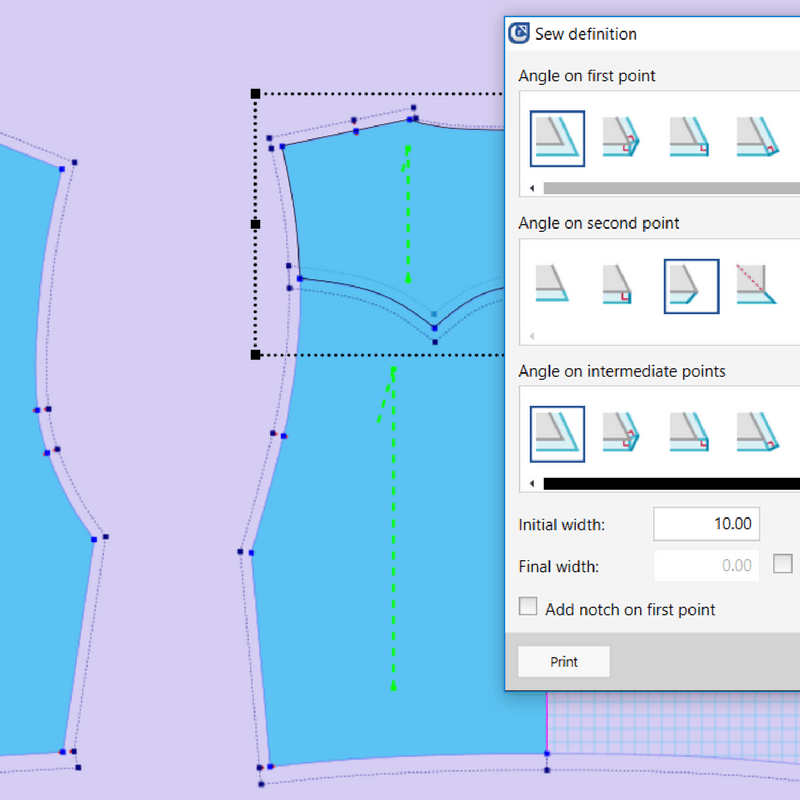800x800 pixels.
Task: Click the middle-left selection handle of the pattern
Action: click(256, 224)
